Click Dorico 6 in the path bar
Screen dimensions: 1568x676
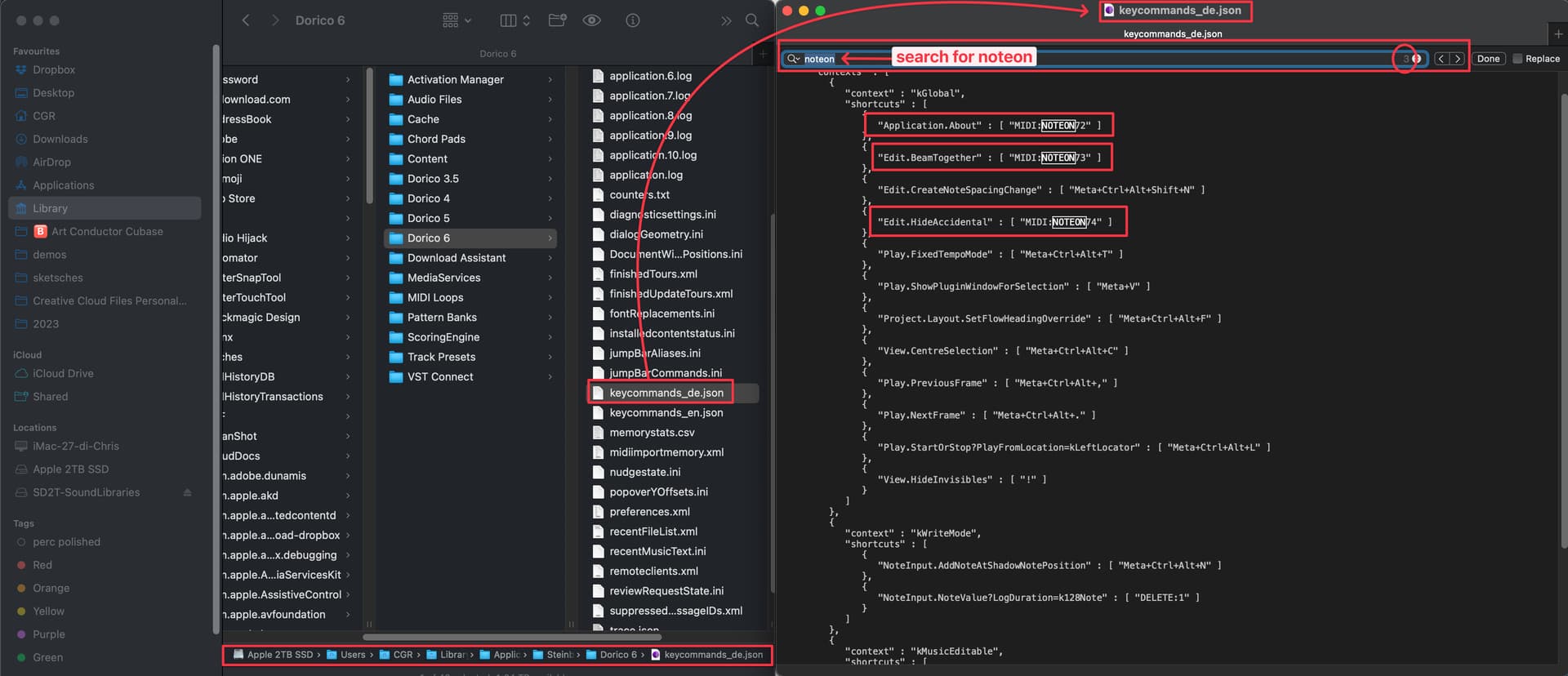pyautogui.click(x=612, y=655)
